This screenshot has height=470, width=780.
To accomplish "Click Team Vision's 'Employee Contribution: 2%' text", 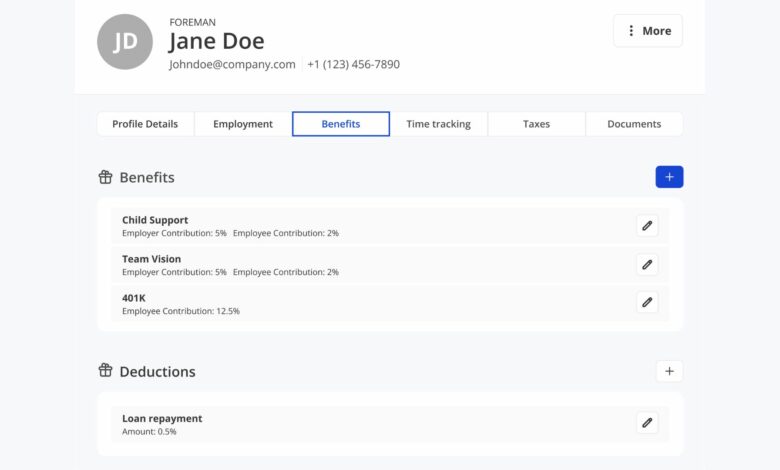I will pyautogui.click(x=286, y=272).
